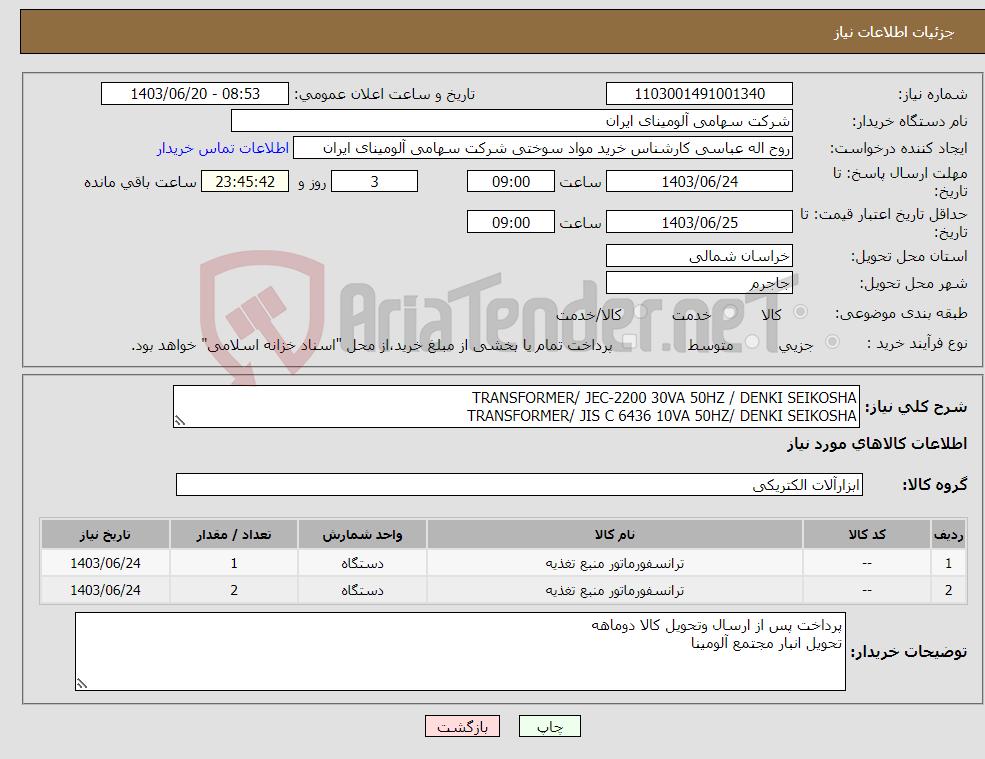Image resolution: width=985 pixels, height=759 pixels.
Task: Click row 1 date 1403/06/24 cell
Action: (106, 564)
